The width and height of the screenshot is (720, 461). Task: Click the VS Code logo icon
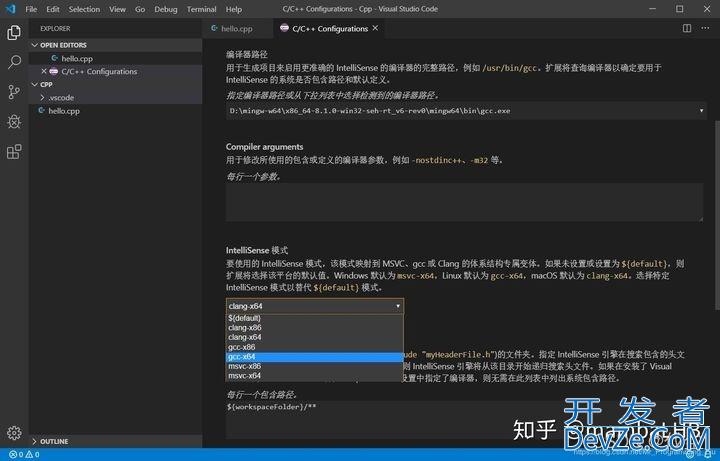point(10,9)
